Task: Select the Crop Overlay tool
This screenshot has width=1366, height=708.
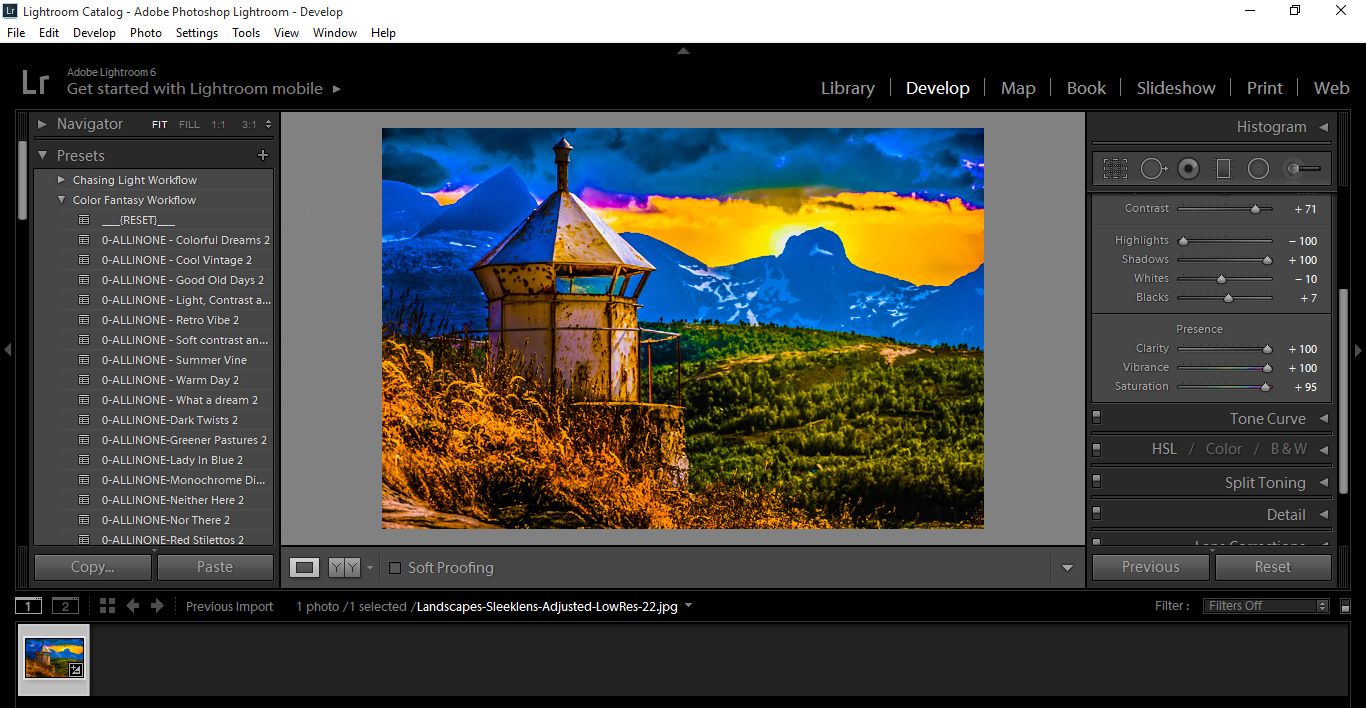Action: (x=1115, y=169)
